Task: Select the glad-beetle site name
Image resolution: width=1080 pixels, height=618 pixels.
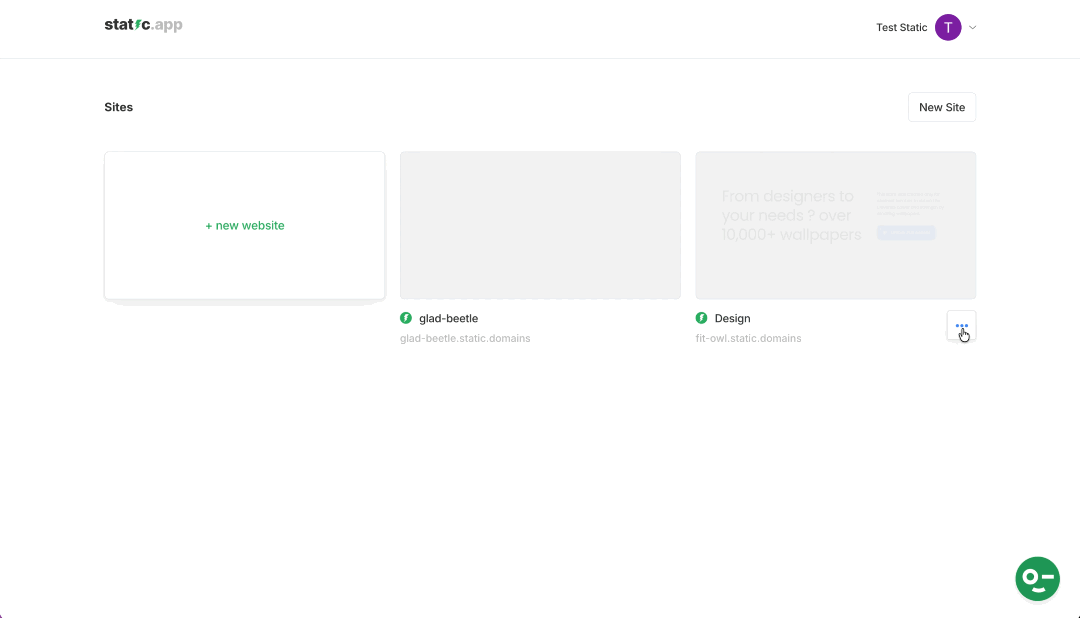Action: pos(448,318)
